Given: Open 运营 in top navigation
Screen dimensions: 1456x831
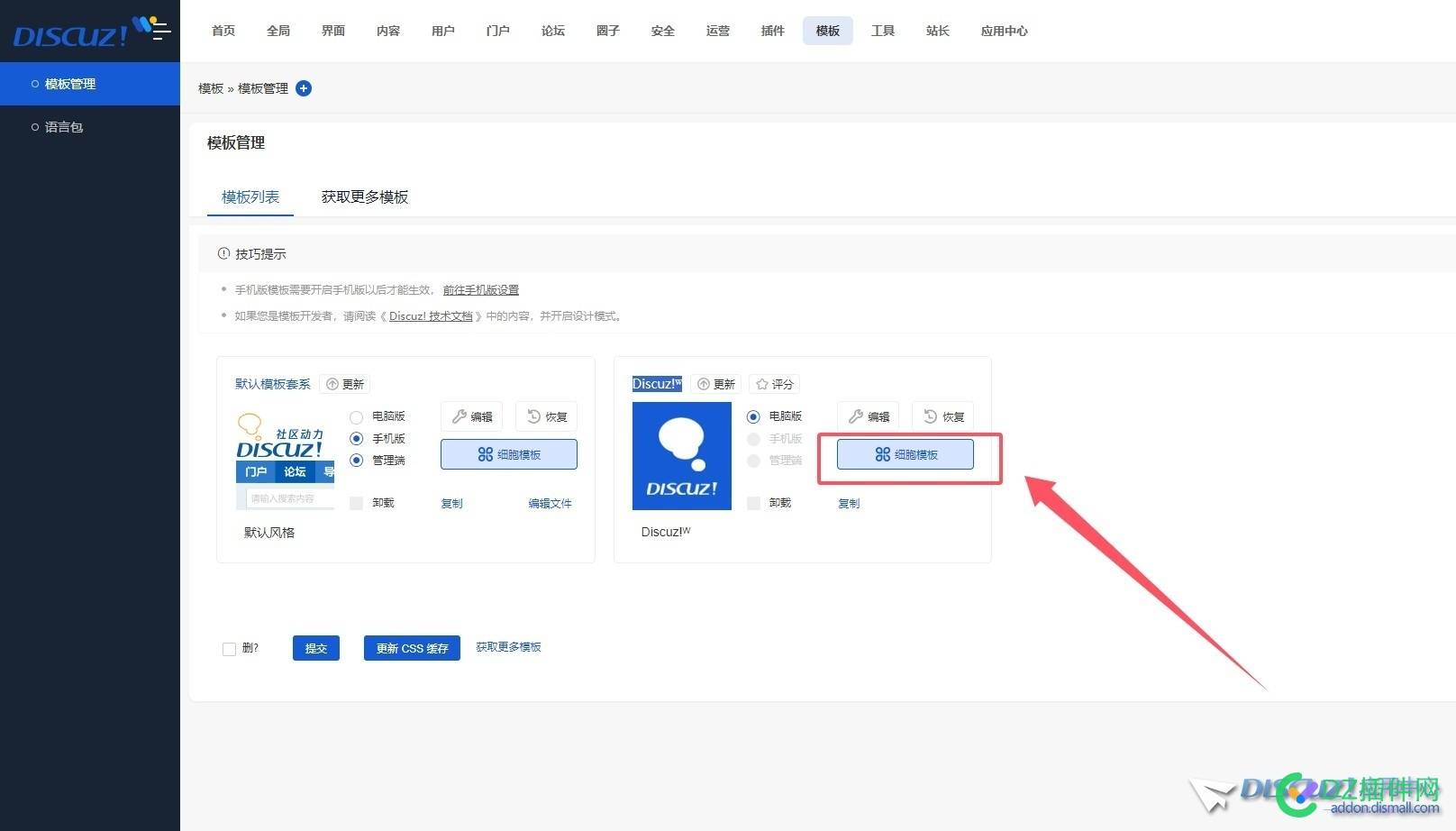Looking at the screenshot, I should click(718, 31).
